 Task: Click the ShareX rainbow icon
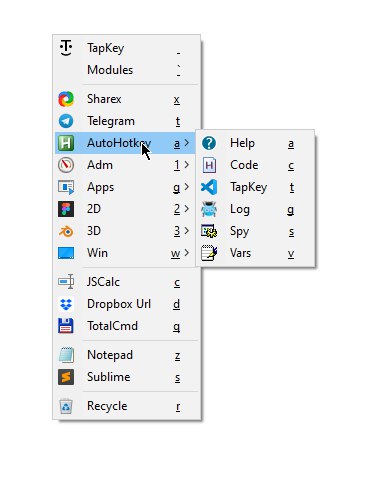click(66, 99)
